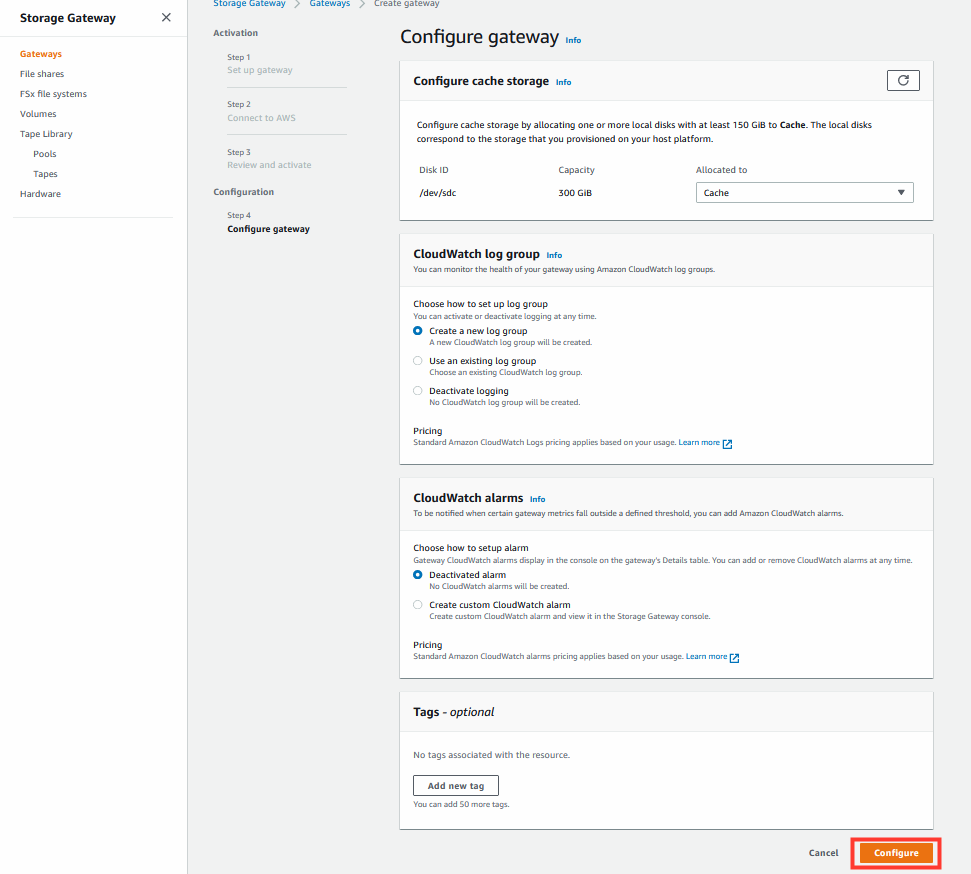The image size is (971, 874).
Task: Choose the Deactivate logging radio button
Action: point(417,391)
